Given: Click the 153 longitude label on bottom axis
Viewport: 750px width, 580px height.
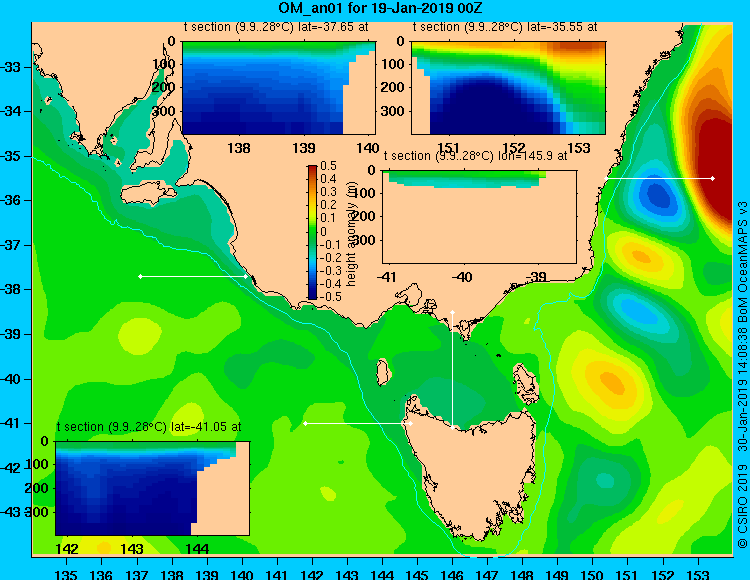Looking at the screenshot, I should coord(698,575).
